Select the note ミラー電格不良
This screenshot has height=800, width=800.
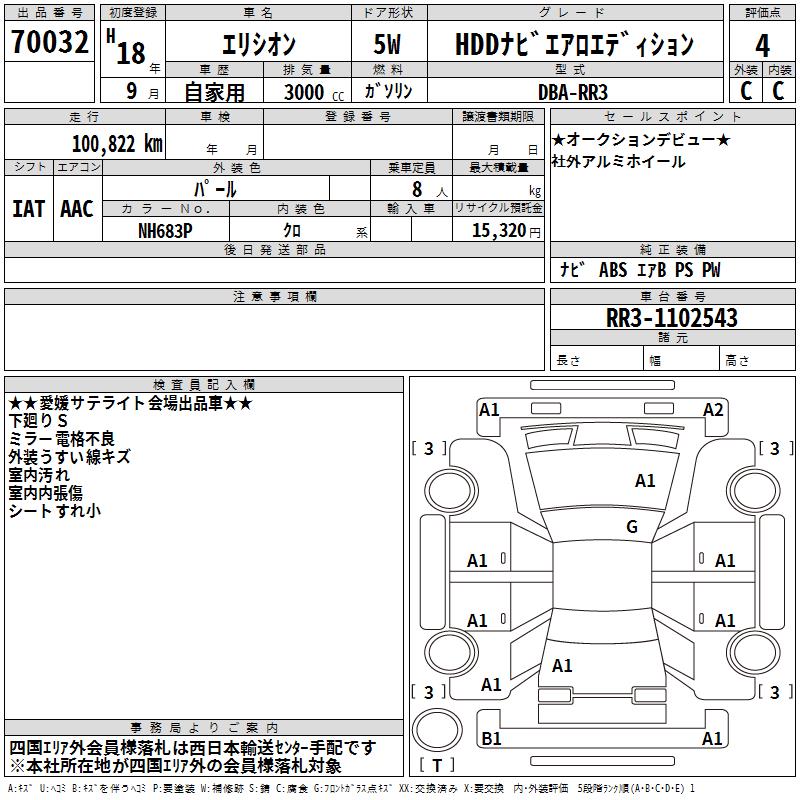click(62, 439)
